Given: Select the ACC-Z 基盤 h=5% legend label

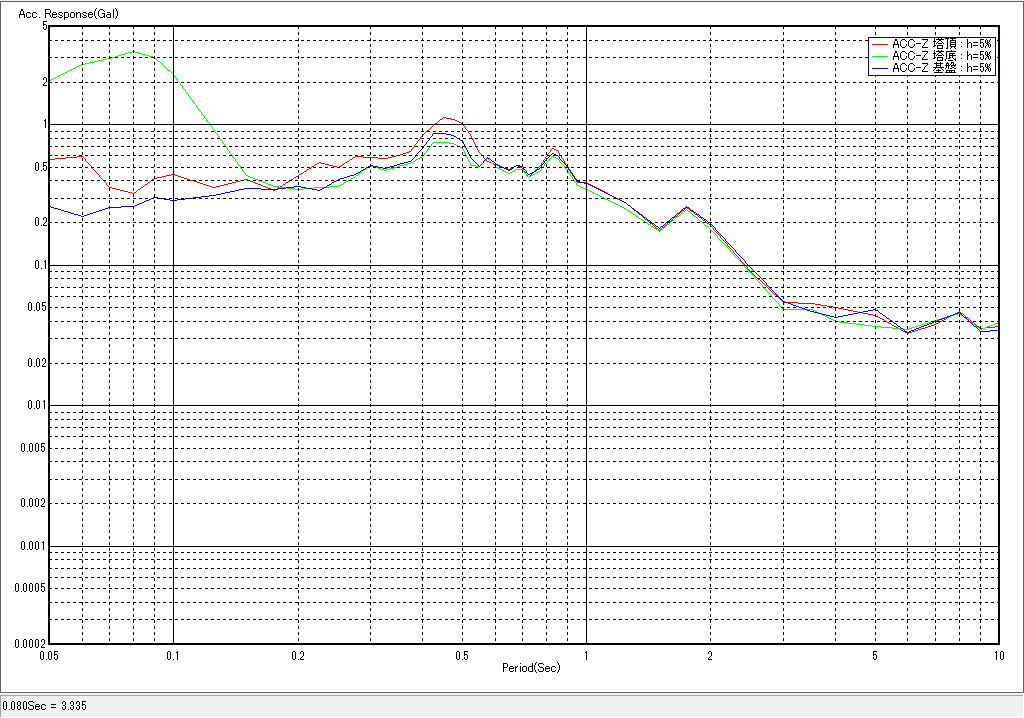Looking at the screenshot, I should coord(941,68).
